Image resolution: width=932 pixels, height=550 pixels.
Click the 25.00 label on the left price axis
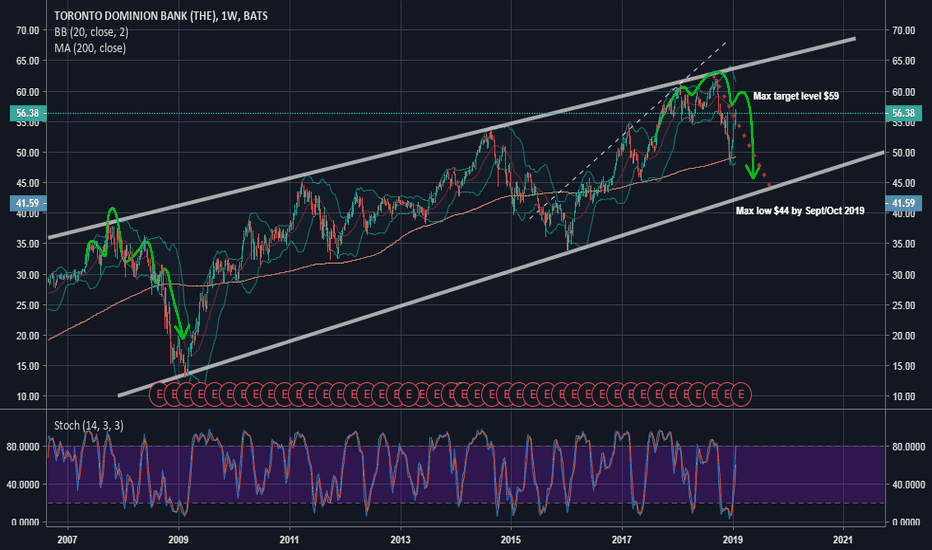point(27,305)
